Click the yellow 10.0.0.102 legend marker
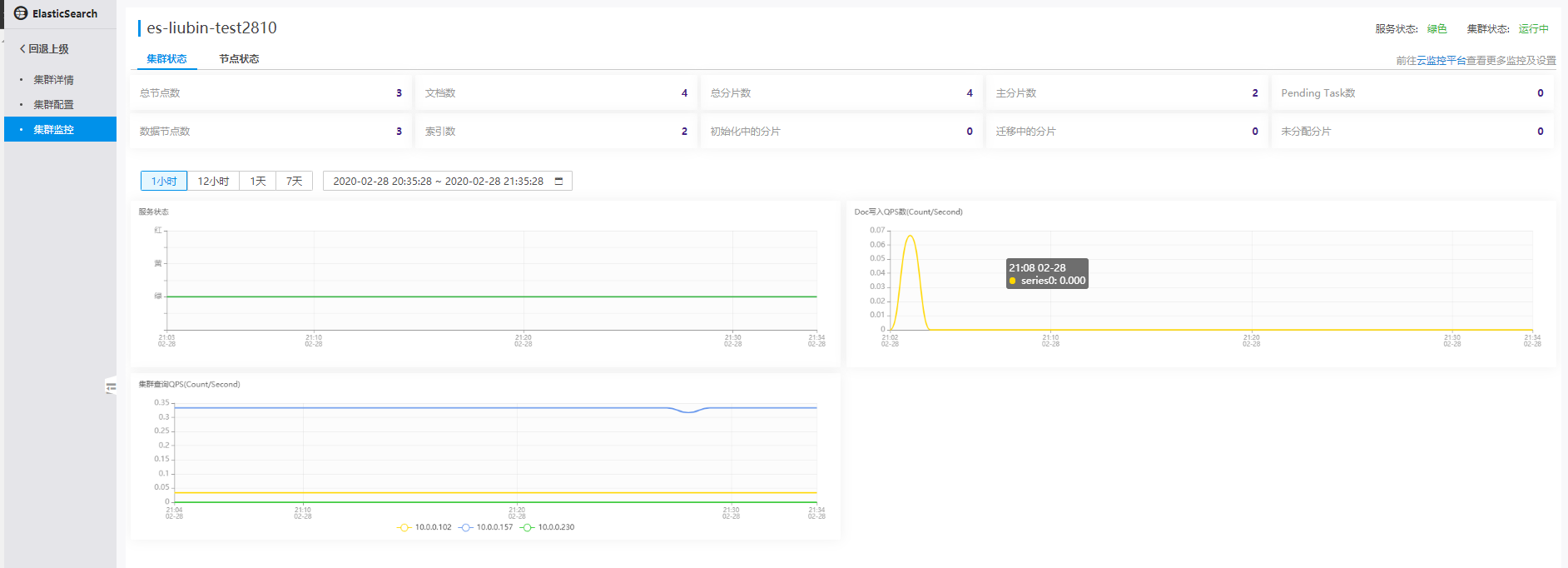 click(x=404, y=527)
